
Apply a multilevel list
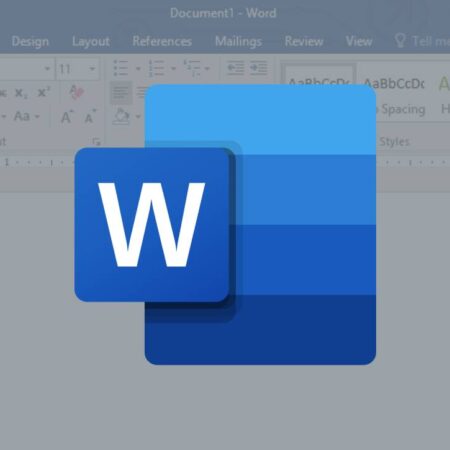tap(192, 68)
